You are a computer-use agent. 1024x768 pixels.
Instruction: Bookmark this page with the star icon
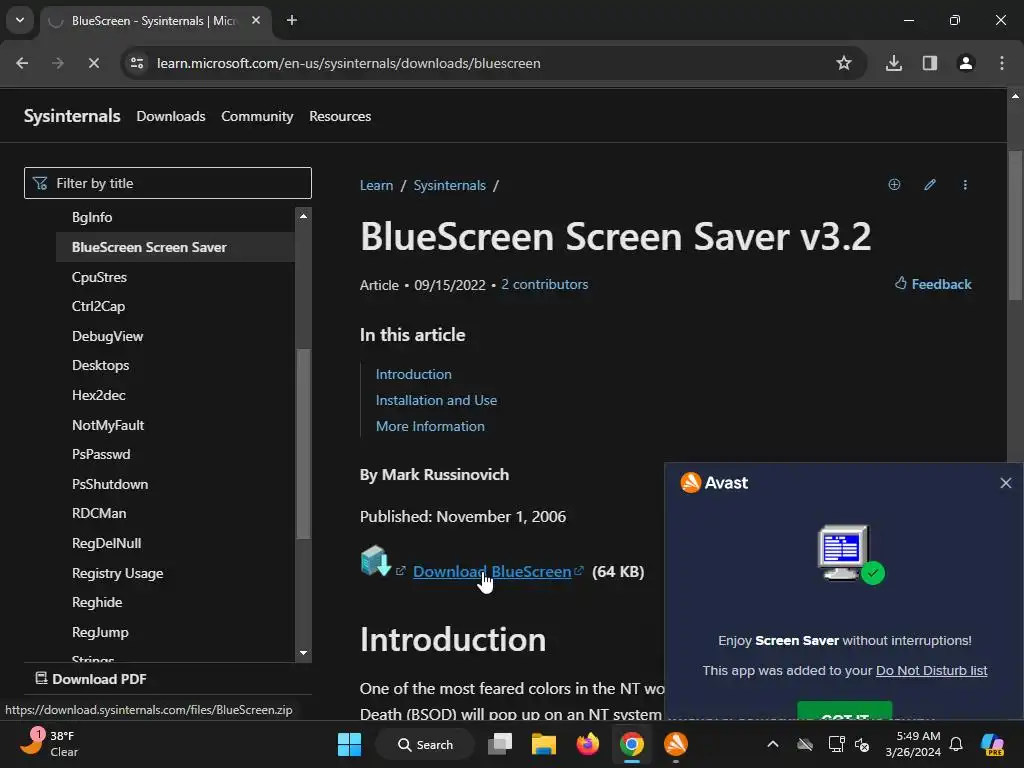click(844, 63)
